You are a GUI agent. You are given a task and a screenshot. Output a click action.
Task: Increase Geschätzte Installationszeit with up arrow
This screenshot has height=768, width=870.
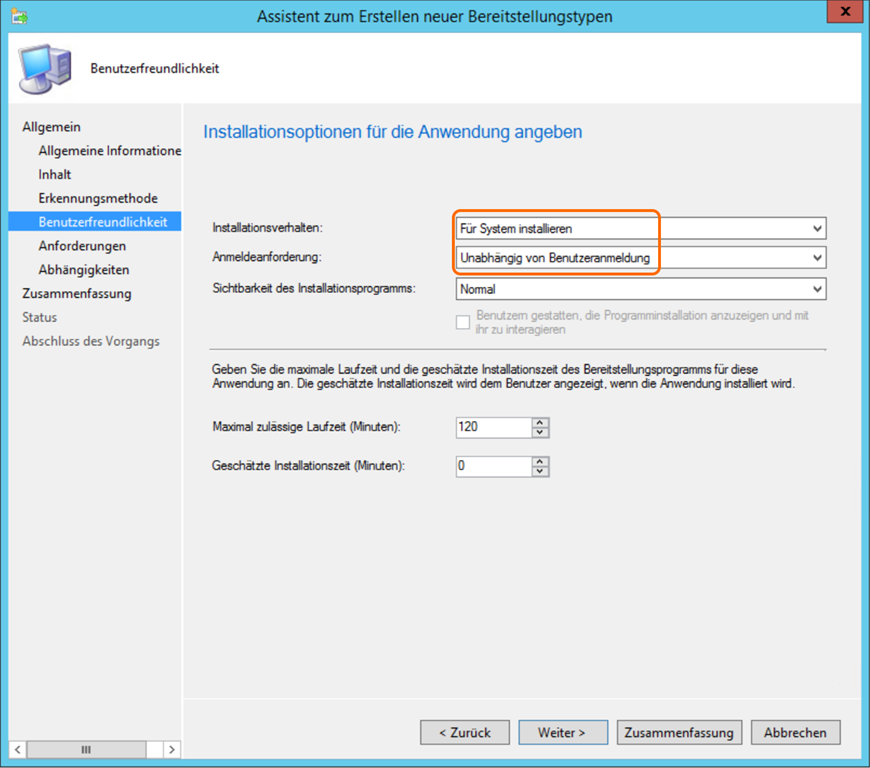tap(541, 461)
